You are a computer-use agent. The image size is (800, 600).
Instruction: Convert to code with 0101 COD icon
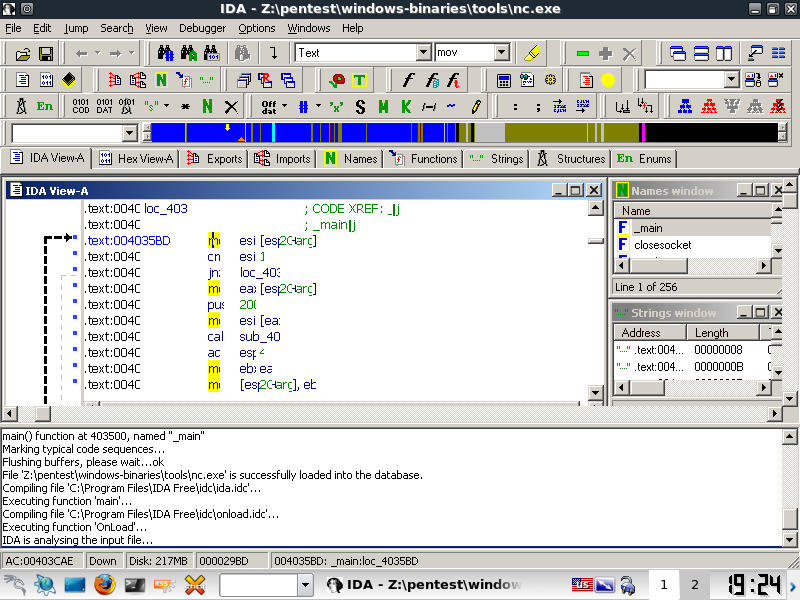[81, 106]
